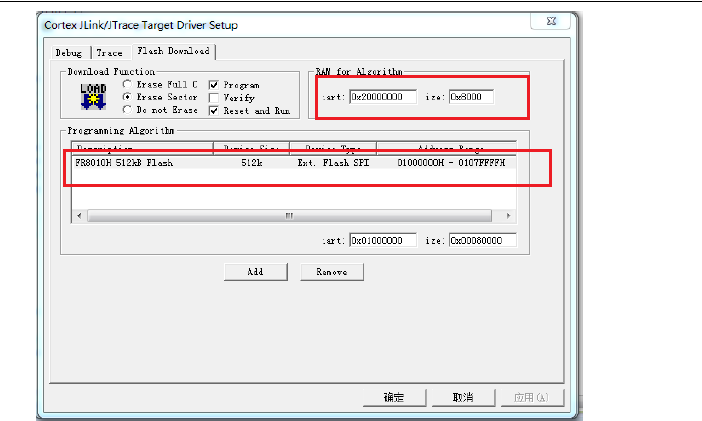
Task: Toggle the Program checkbox
Action: pyautogui.click(x=214, y=85)
